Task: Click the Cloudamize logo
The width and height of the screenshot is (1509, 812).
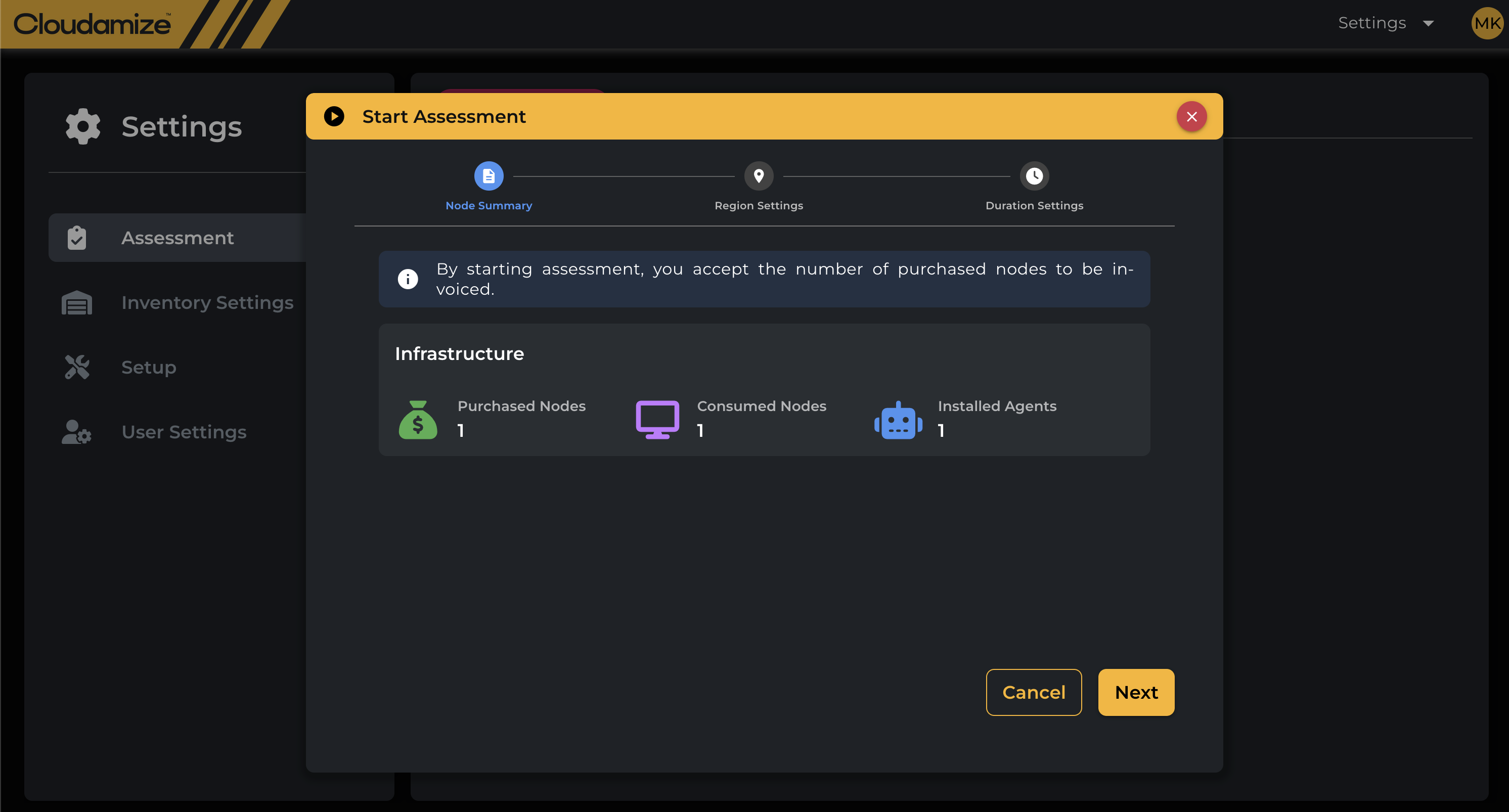Action: 92,24
